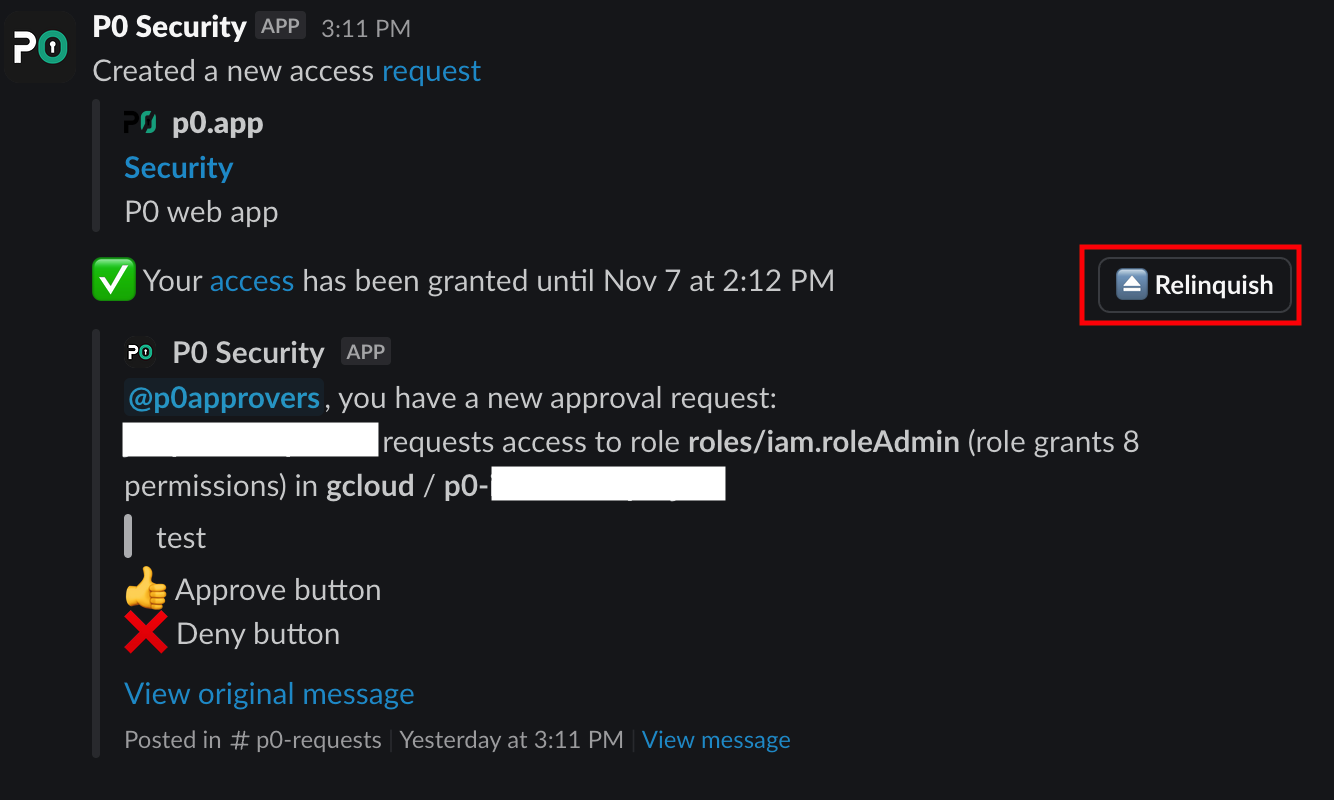The width and height of the screenshot is (1334, 800).
Task: Click the "Posted in # p0-requests" text
Action: (253, 740)
